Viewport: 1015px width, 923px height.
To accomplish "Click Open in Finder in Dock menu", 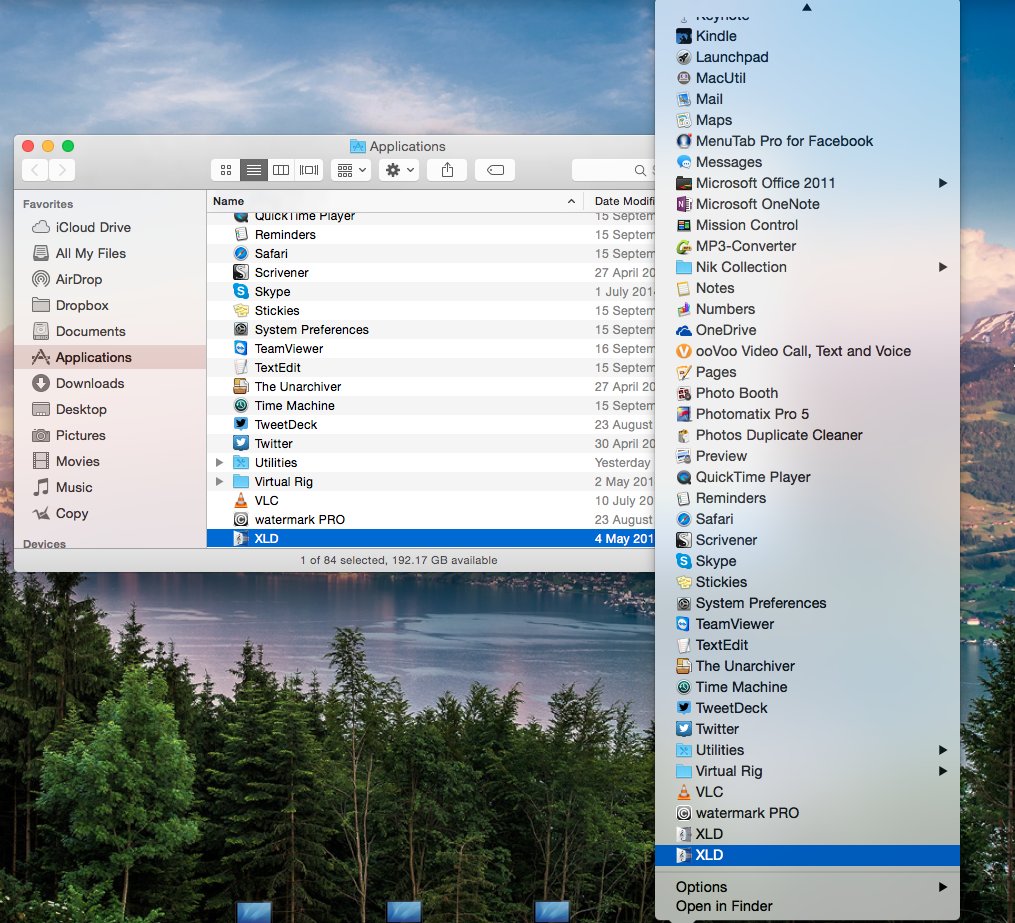I will (x=807, y=906).
